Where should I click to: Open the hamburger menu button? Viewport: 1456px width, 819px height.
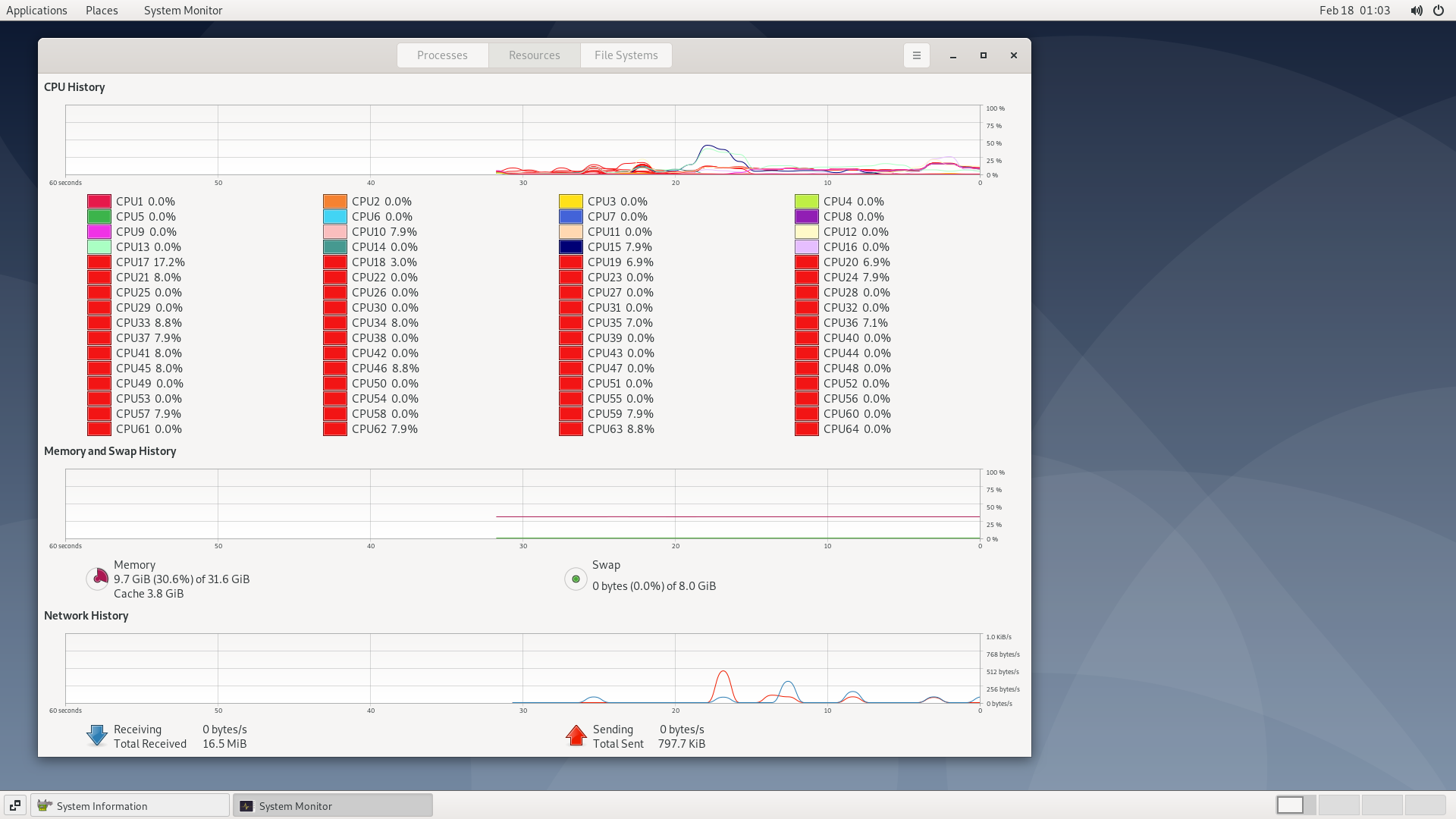(916, 55)
